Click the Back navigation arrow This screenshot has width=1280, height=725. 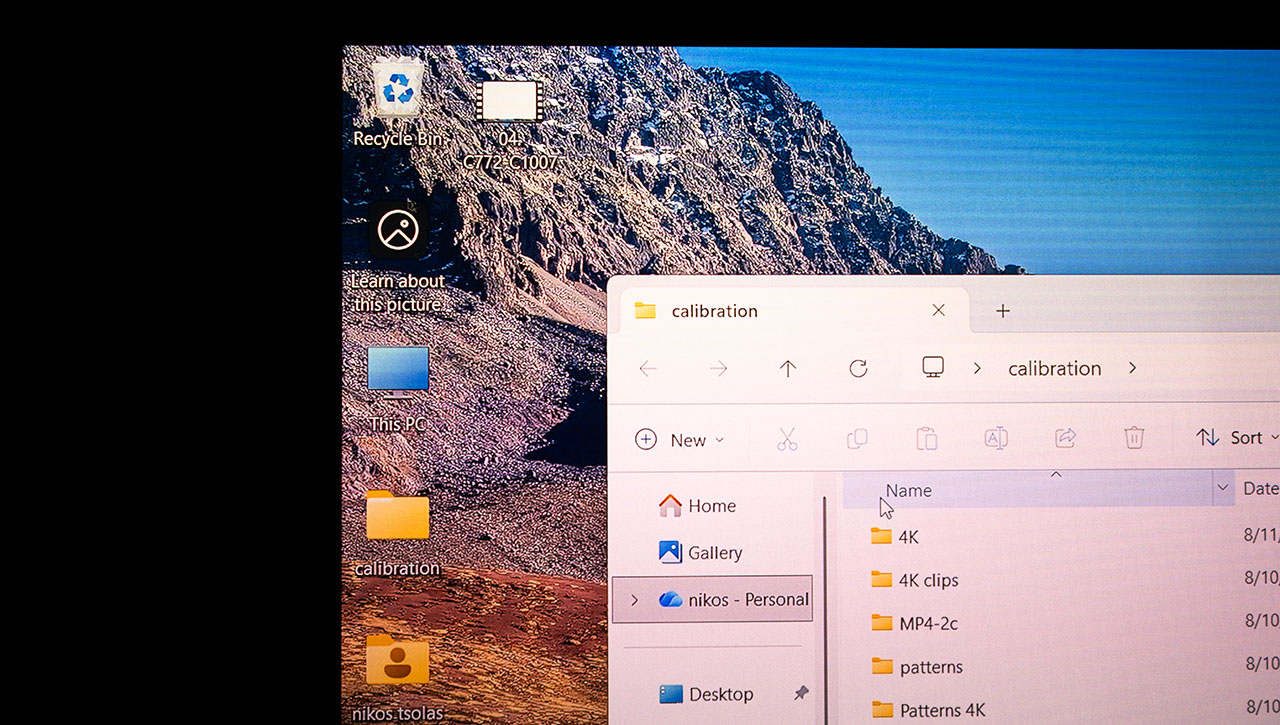(x=648, y=369)
